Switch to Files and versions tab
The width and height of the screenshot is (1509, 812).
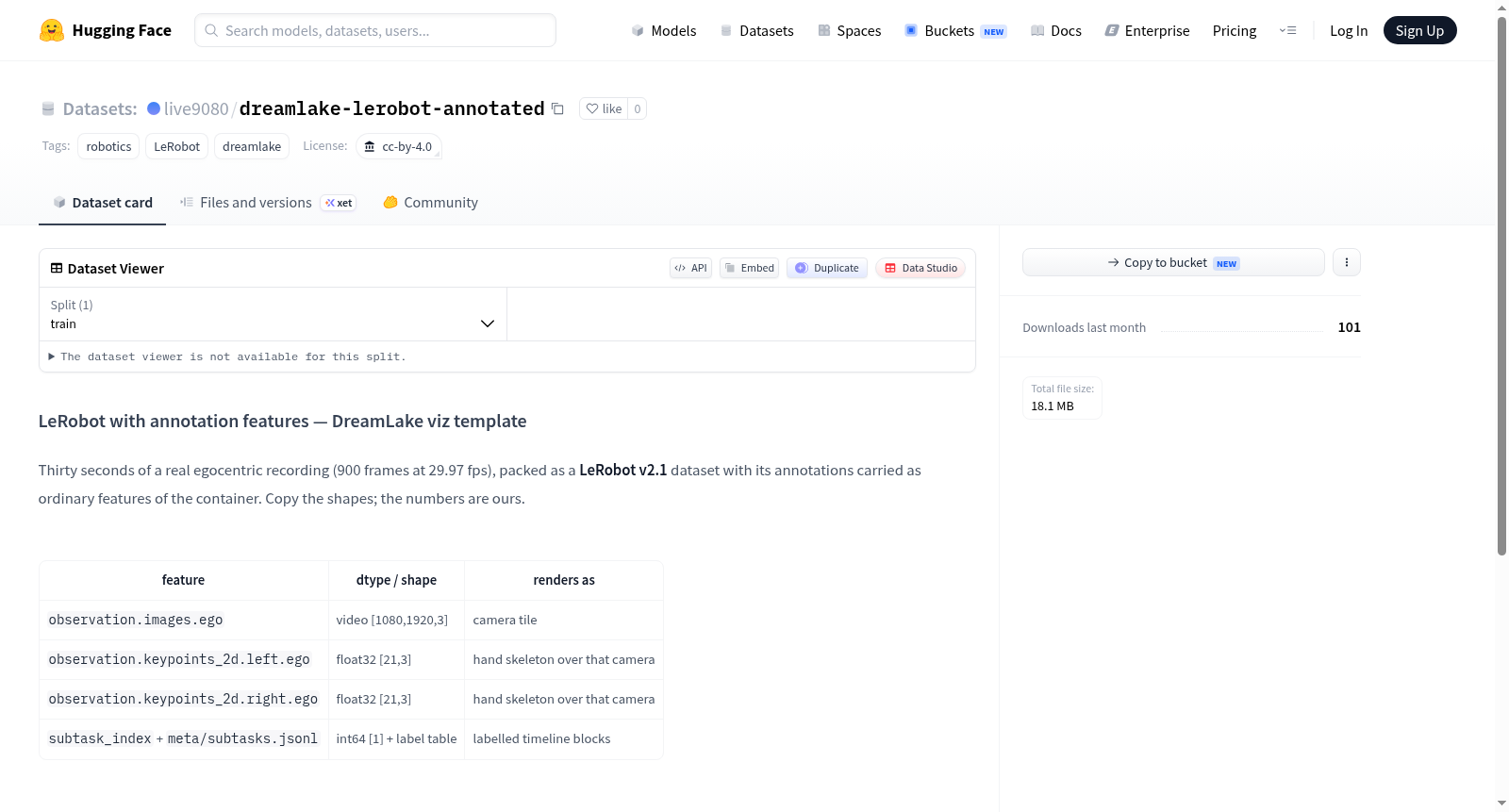(x=268, y=203)
